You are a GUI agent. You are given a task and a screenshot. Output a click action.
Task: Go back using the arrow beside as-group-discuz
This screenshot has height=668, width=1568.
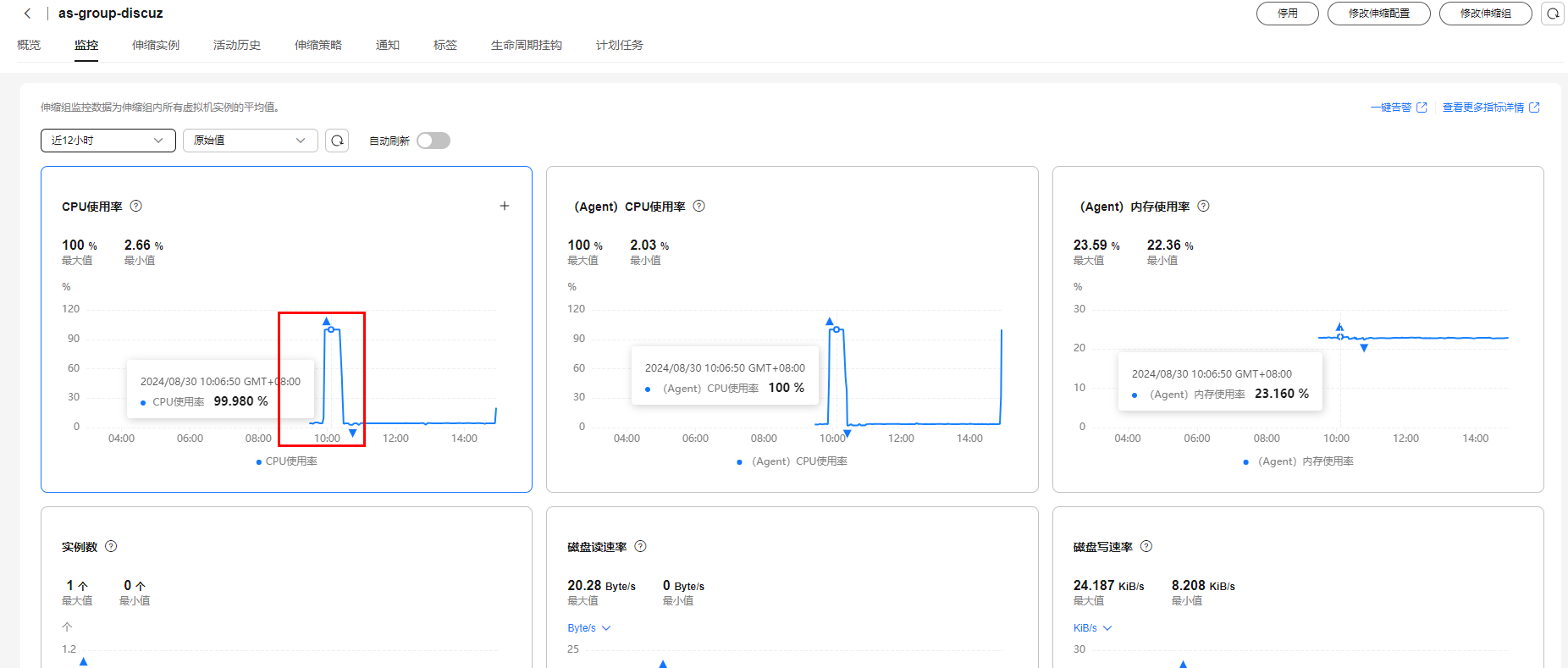[28, 14]
